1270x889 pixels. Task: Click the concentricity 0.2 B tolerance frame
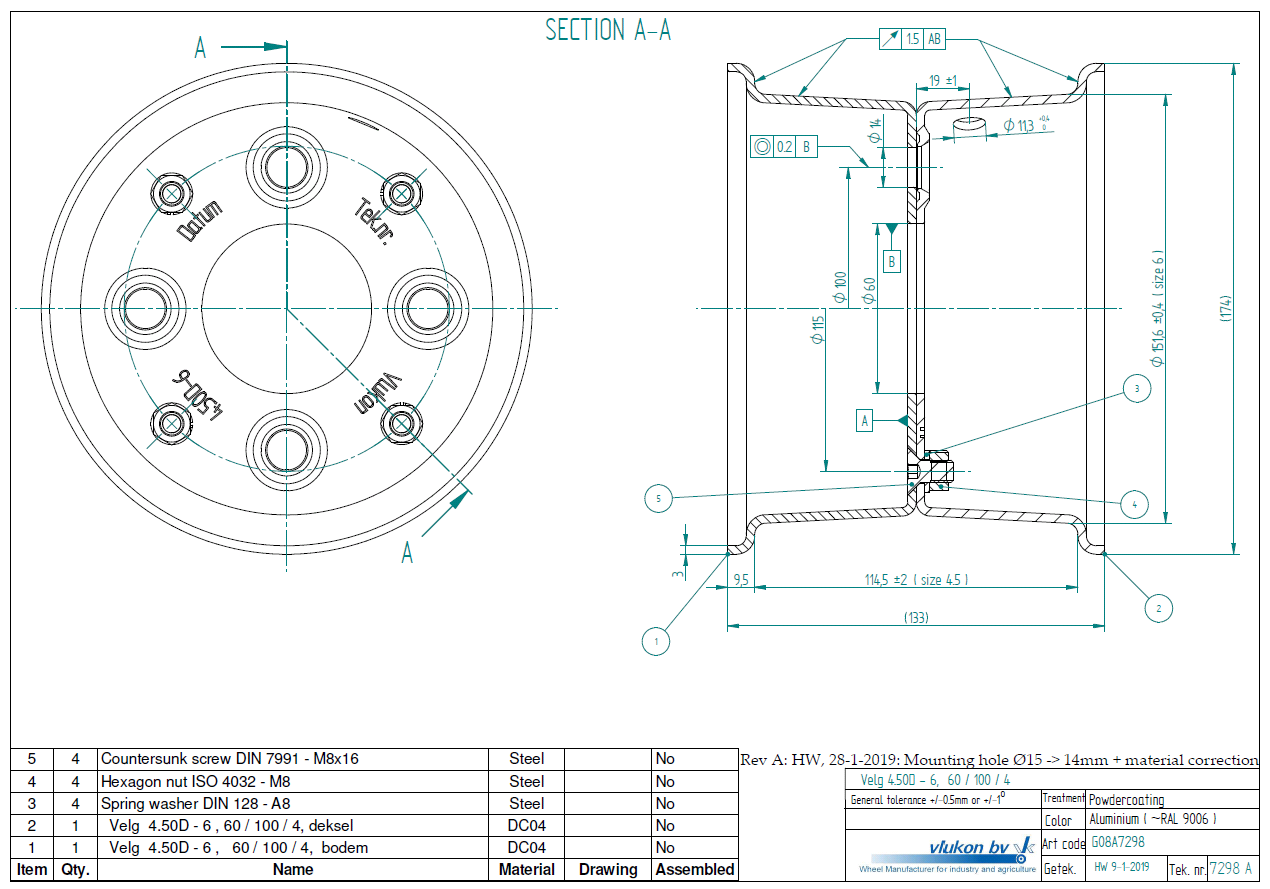point(784,147)
